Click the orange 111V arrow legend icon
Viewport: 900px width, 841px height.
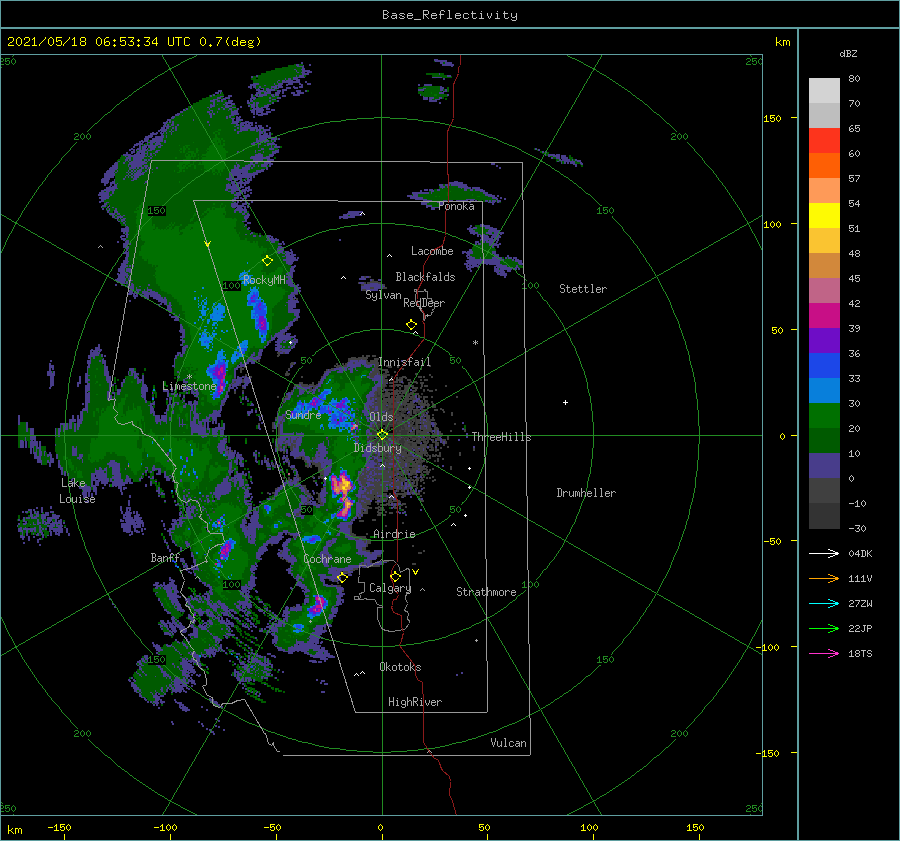point(824,579)
